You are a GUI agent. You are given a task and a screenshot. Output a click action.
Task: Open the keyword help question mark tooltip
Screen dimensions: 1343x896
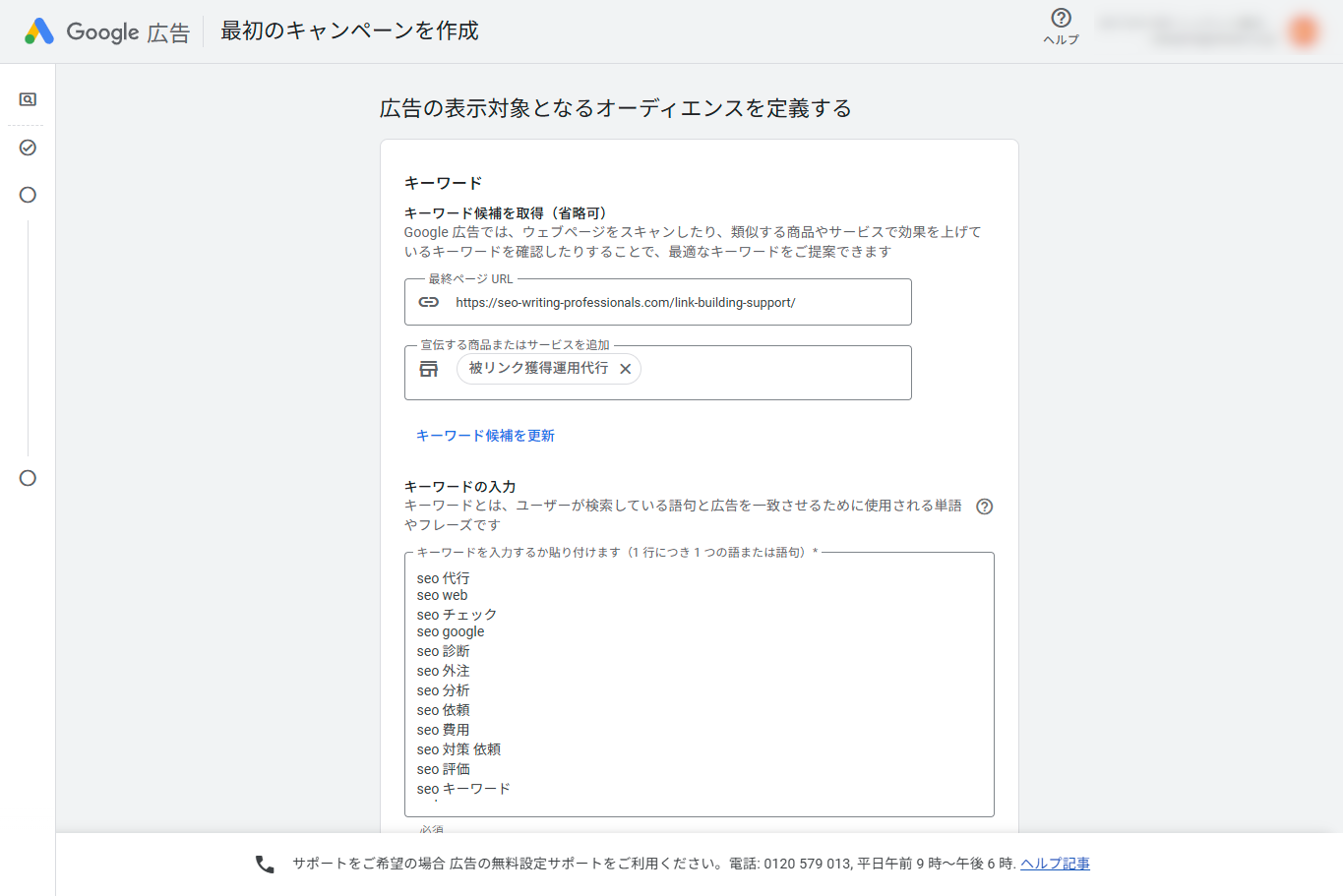tap(985, 506)
